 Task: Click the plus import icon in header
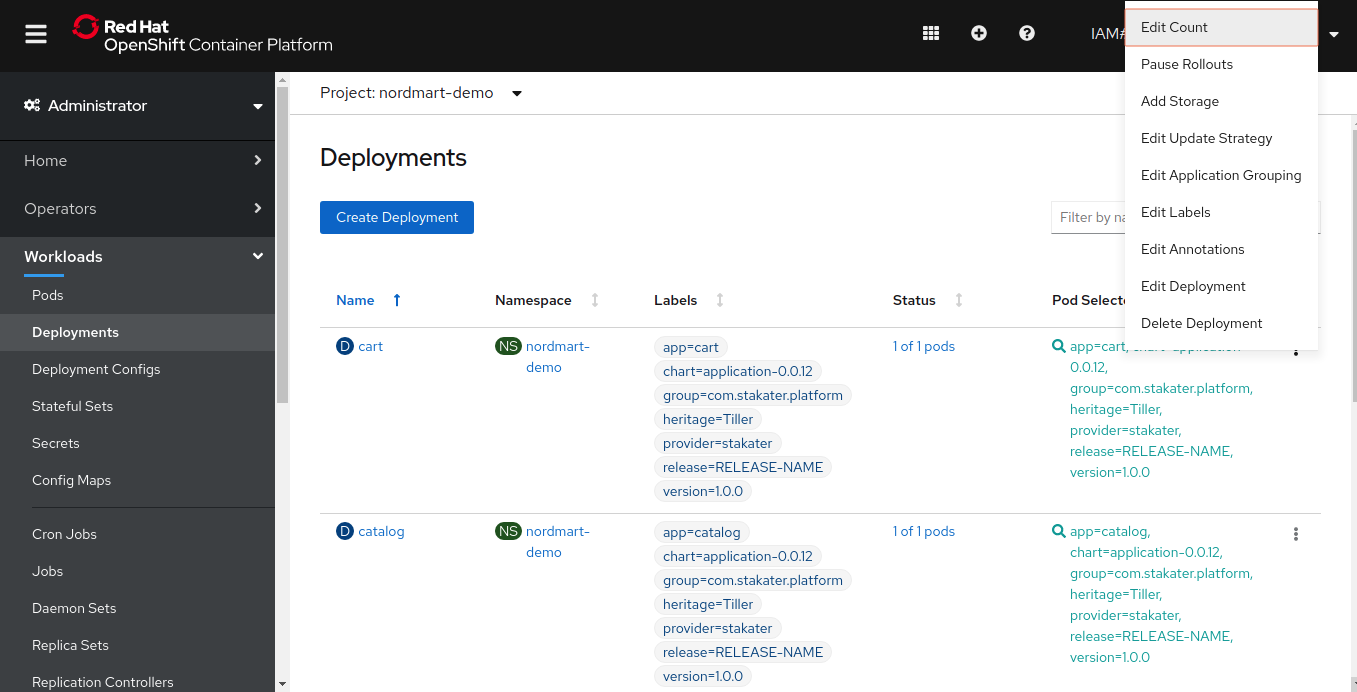tap(979, 33)
